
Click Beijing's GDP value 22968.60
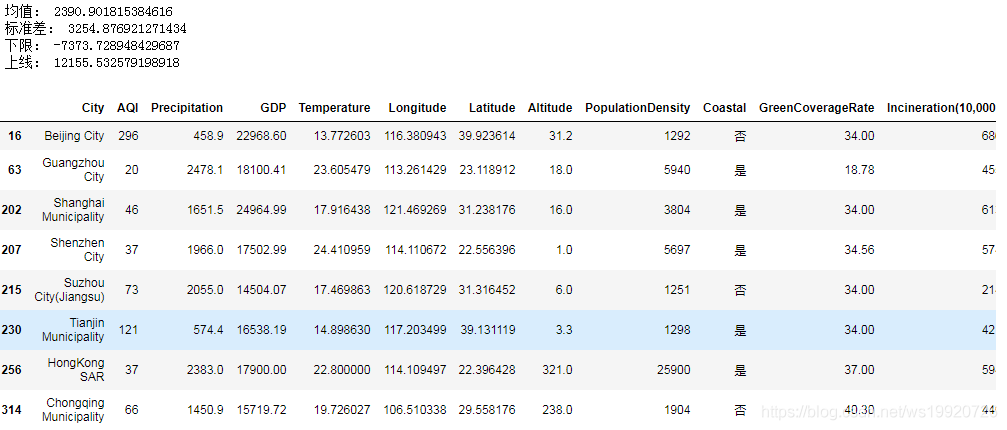[261, 136]
